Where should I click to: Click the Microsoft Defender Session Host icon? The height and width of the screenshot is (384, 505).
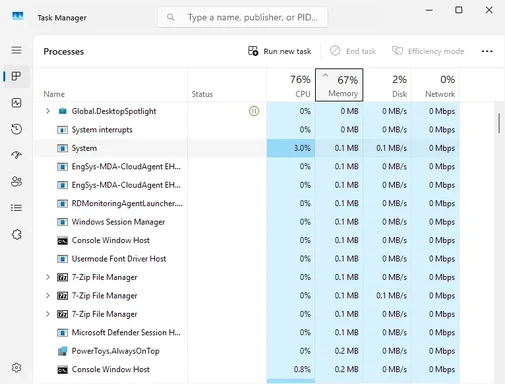(x=62, y=333)
